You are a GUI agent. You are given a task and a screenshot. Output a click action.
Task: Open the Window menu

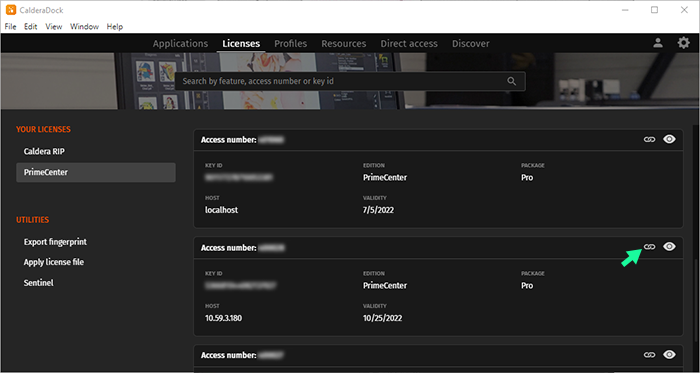[84, 27]
